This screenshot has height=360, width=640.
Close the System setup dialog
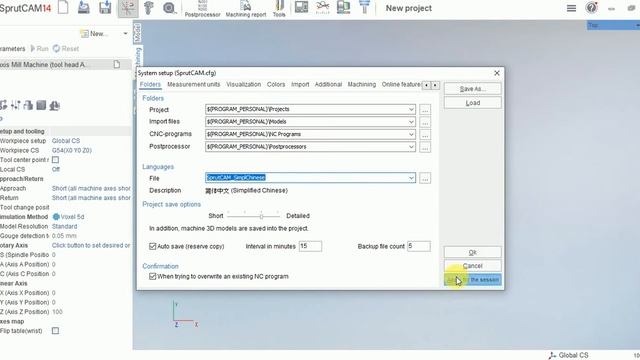click(x=497, y=73)
